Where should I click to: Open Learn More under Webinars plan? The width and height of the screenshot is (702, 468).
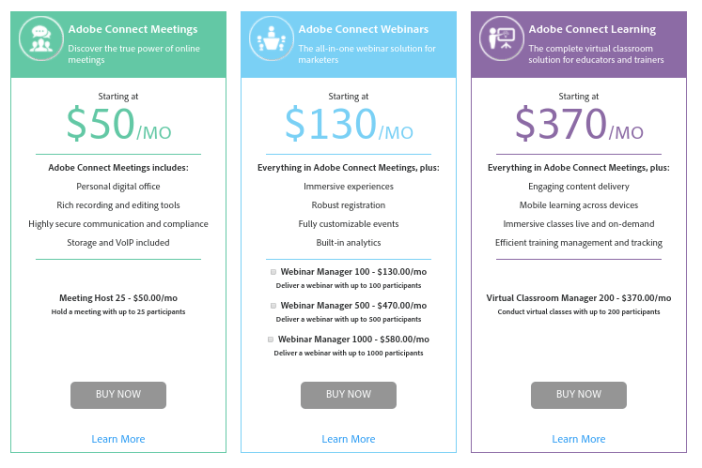click(x=348, y=439)
